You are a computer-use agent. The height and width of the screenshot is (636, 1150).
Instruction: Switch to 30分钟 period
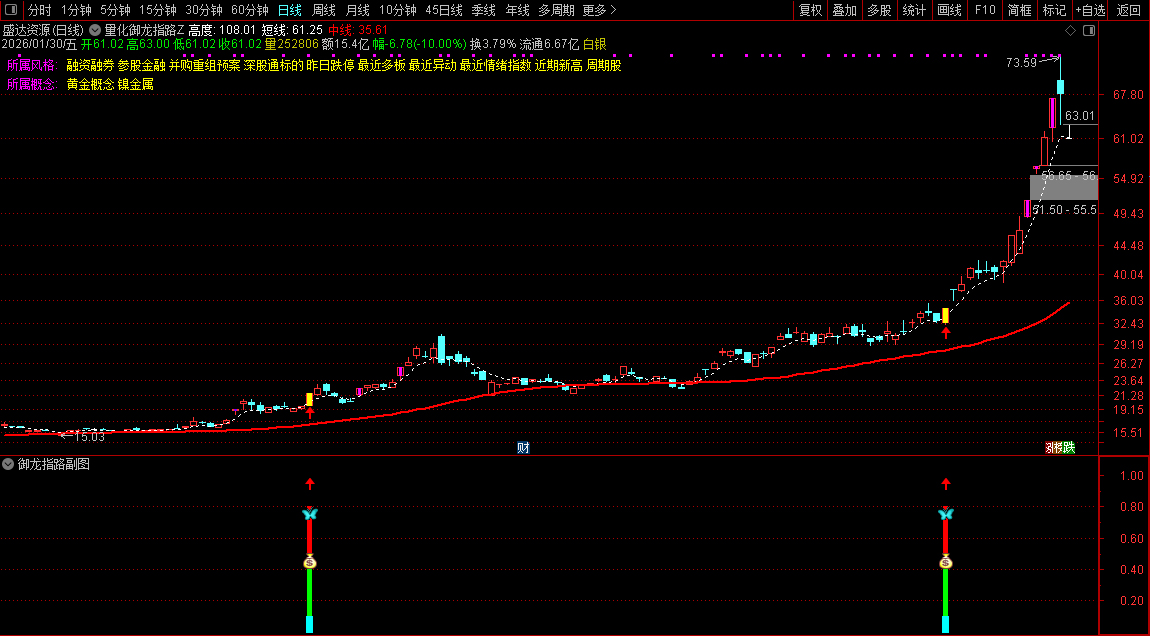click(204, 10)
